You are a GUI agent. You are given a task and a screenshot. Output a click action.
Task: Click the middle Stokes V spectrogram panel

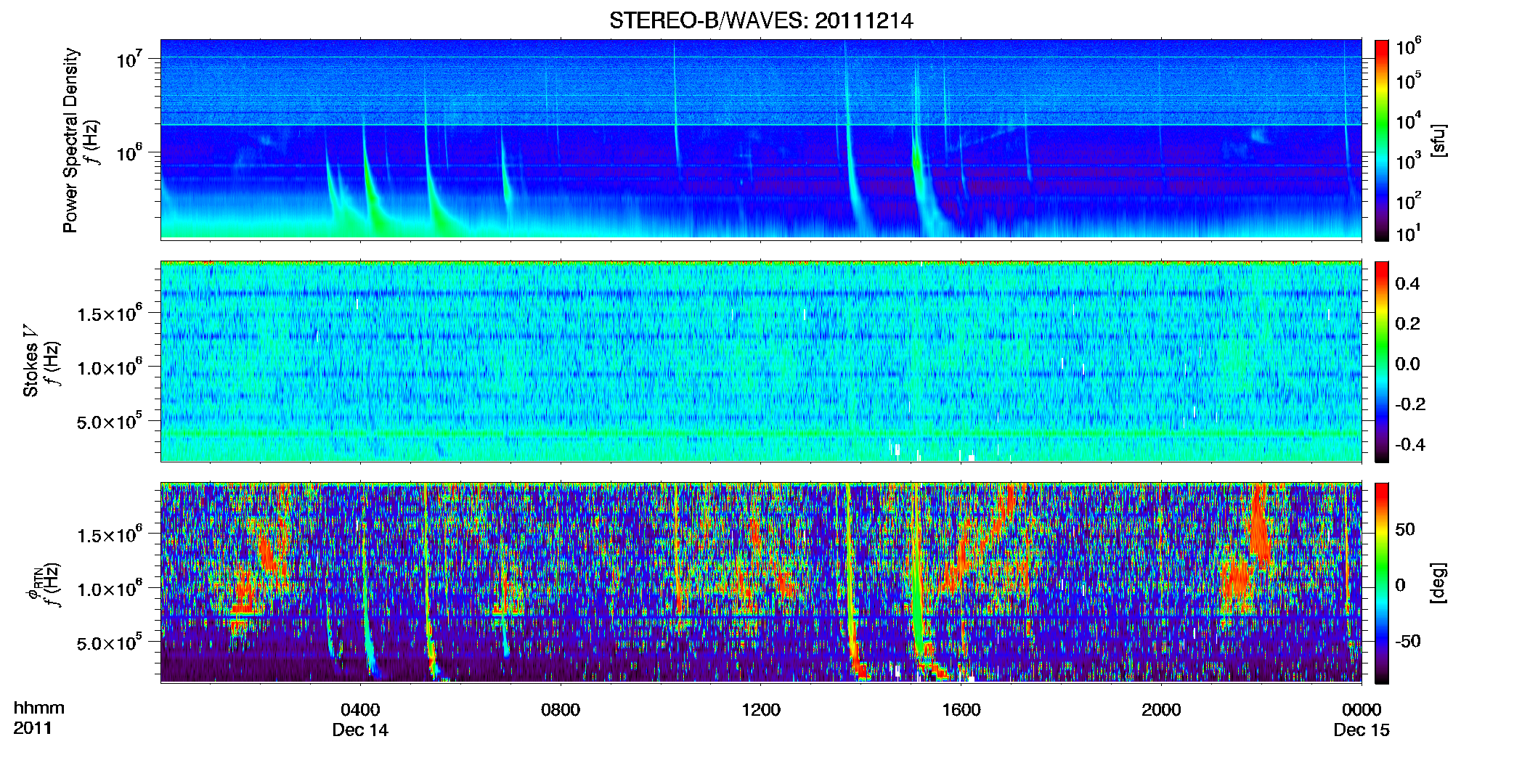[x=761, y=362]
